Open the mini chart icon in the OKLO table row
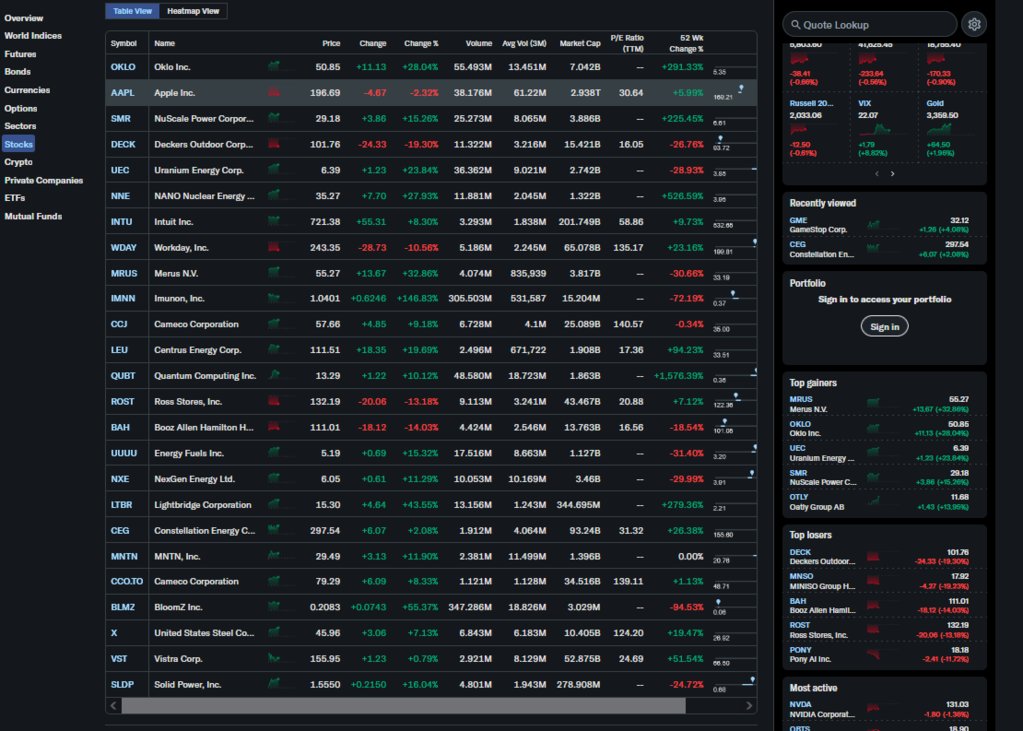 pyautogui.click(x=274, y=66)
